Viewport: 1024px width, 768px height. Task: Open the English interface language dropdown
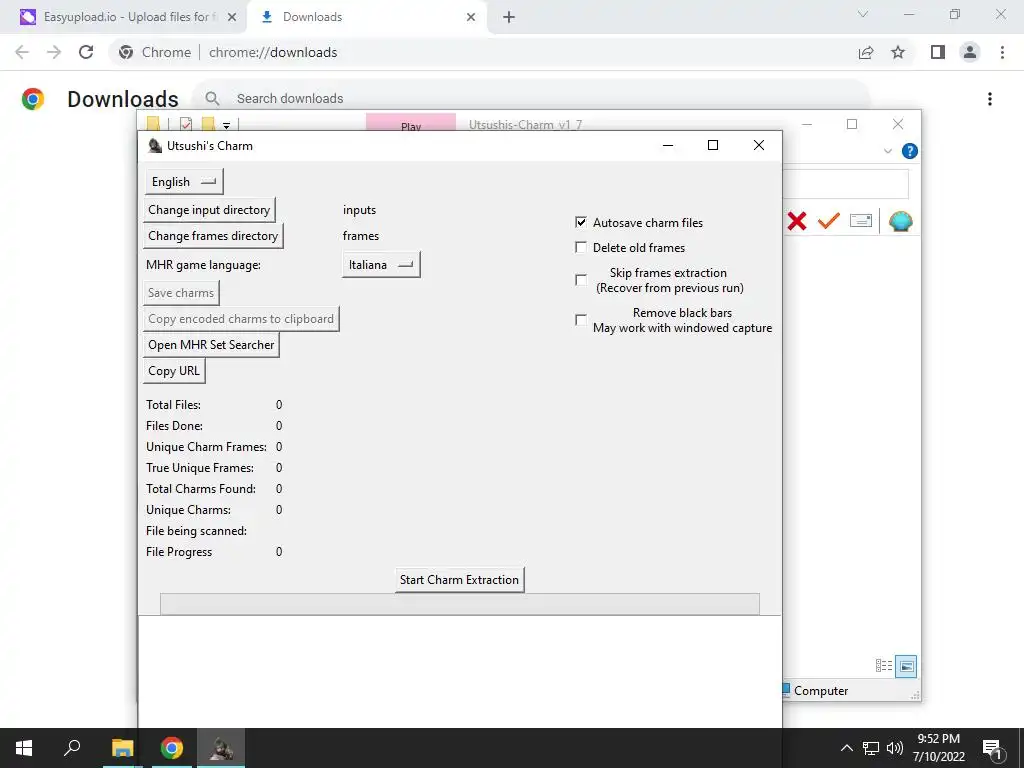coord(184,182)
